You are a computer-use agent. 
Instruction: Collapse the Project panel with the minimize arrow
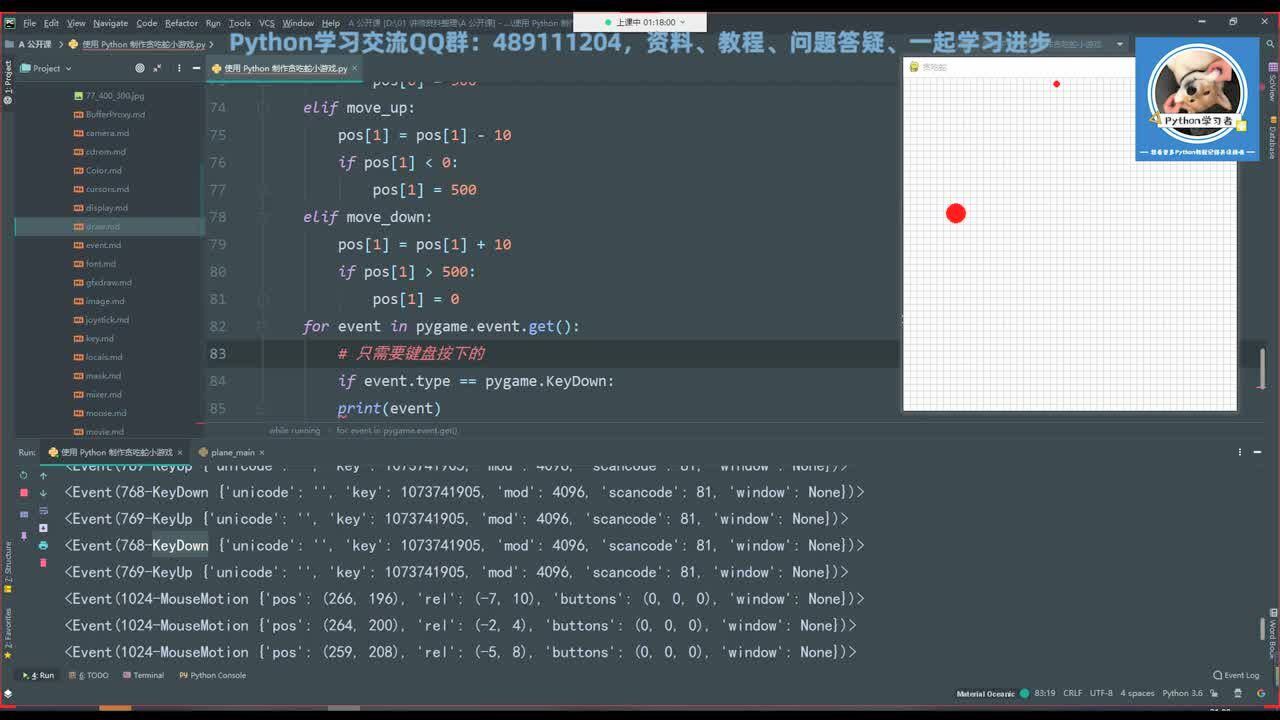[197, 68]
